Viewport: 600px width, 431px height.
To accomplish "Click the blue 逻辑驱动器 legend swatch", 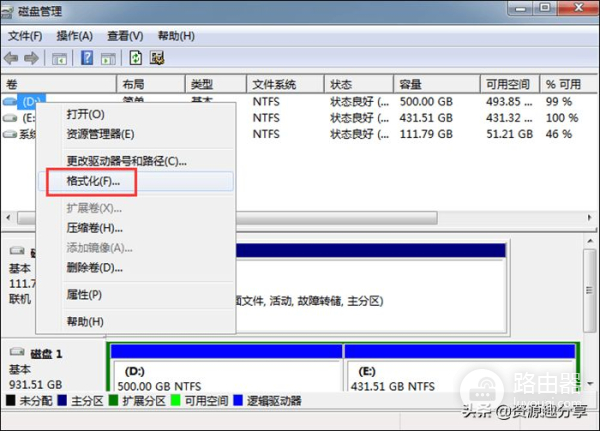I will (238, 400).
